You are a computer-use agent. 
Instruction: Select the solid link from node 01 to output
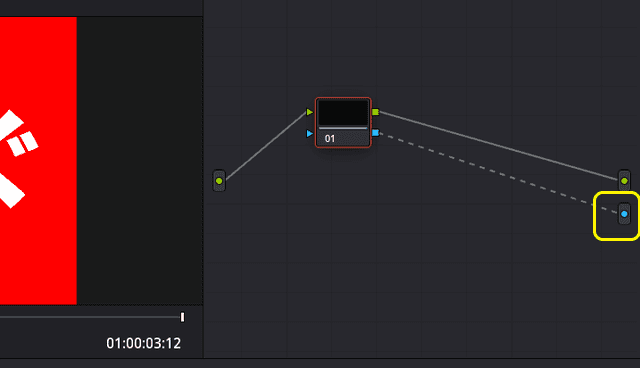(498, 145)
